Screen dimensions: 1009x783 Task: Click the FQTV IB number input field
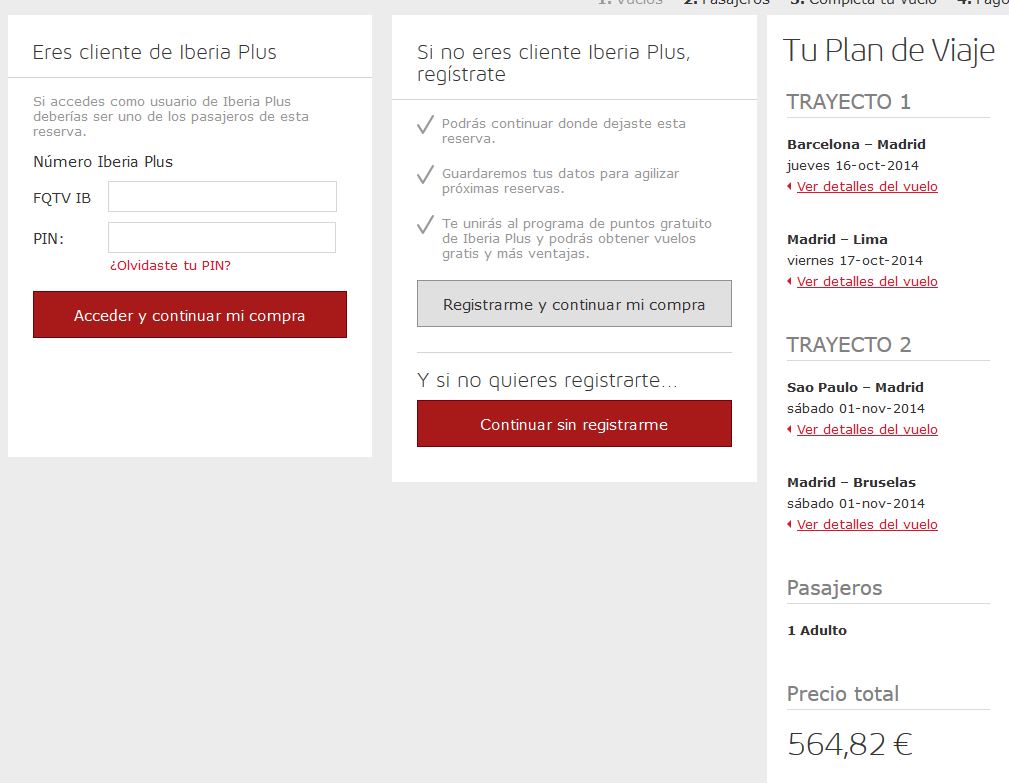(222, 197)
